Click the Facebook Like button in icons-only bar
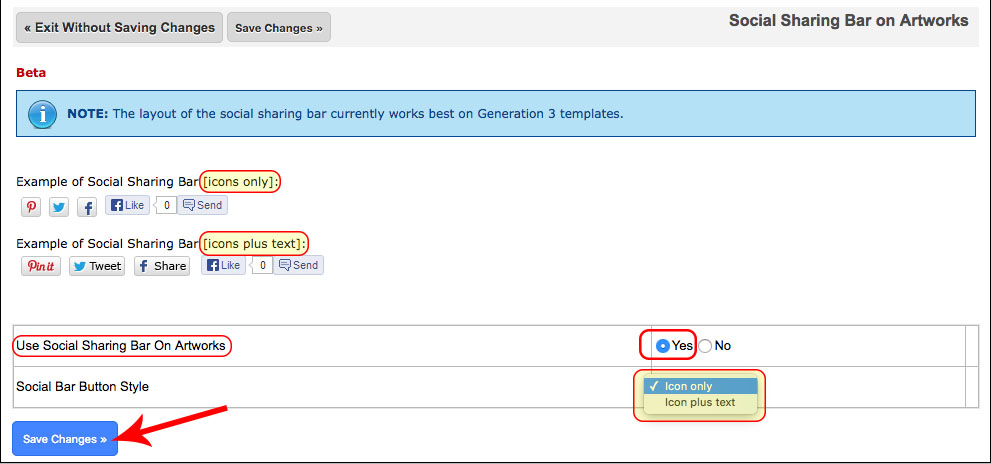The width and height of the screenshot is (991, 464). point(127,205)
